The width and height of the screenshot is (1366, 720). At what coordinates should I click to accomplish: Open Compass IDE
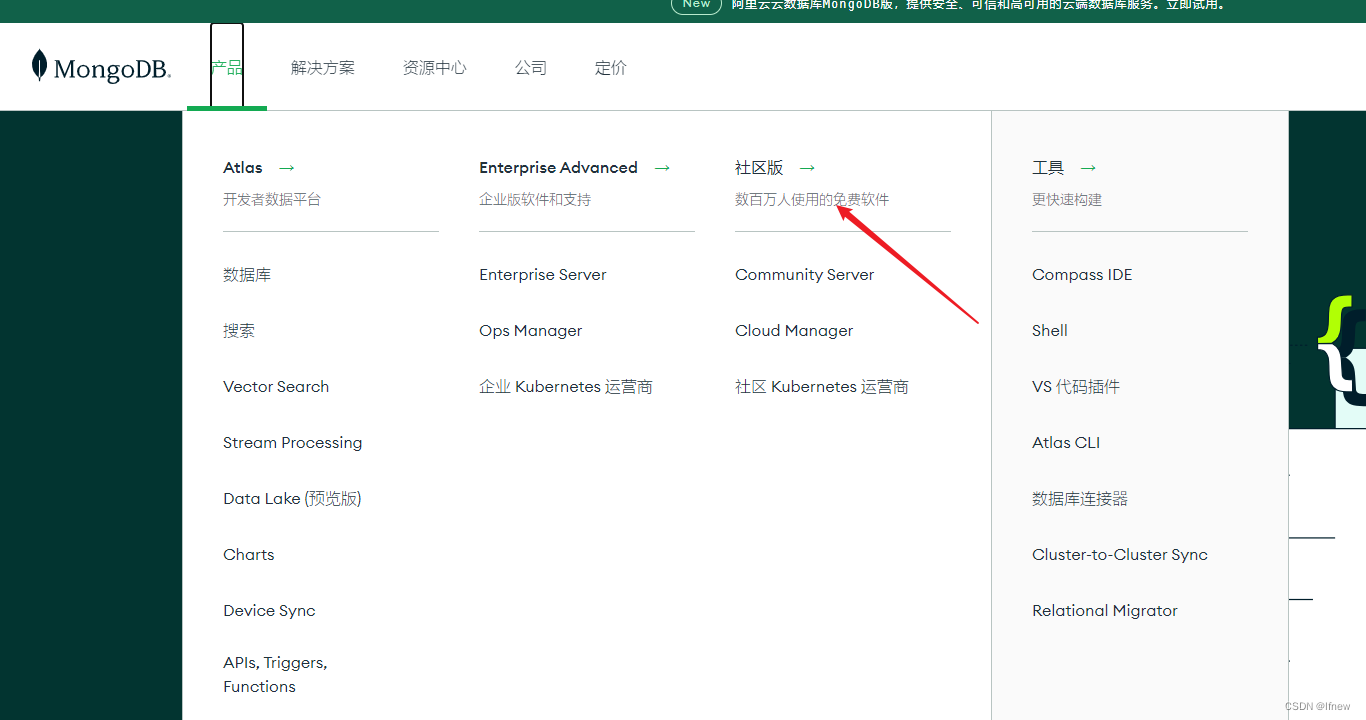point(1082,275)
